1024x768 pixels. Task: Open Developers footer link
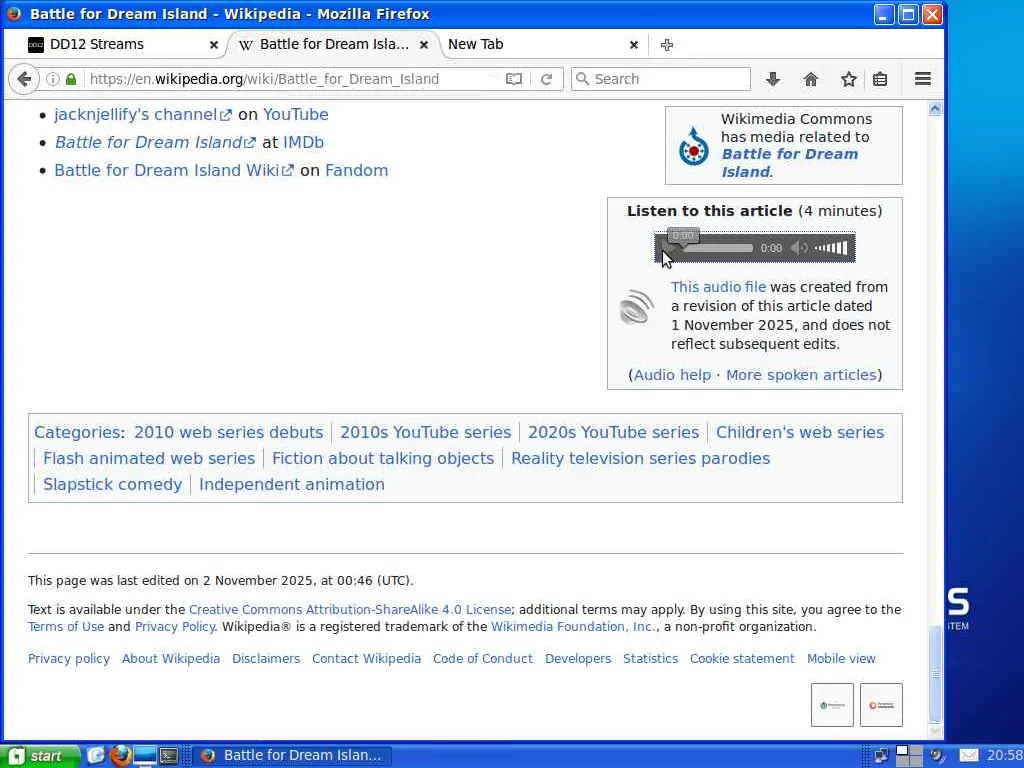[578, 658]
